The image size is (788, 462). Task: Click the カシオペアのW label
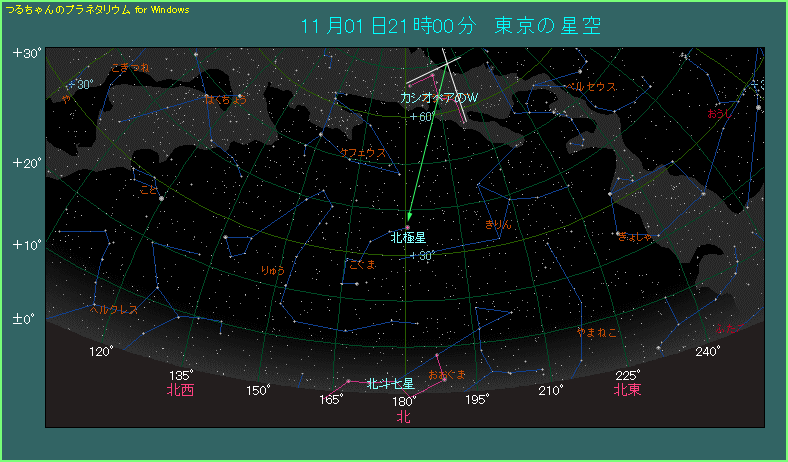coord(439,99)
